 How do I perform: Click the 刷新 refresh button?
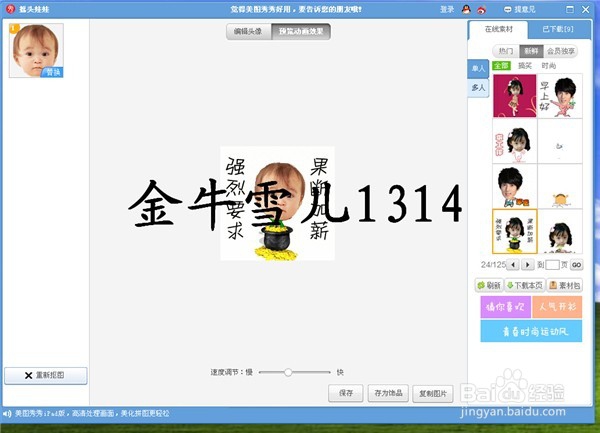pyautogui.click(x=489, y=285)
